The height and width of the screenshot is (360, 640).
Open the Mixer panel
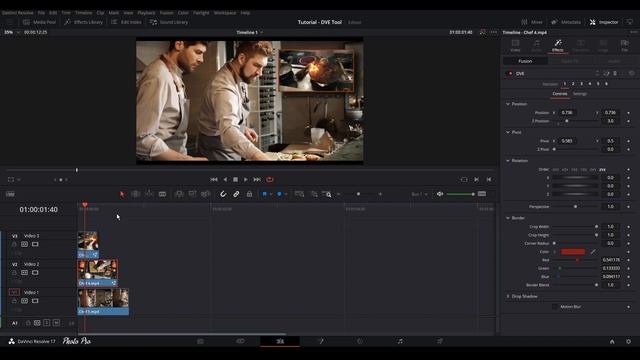pos(532,22)
